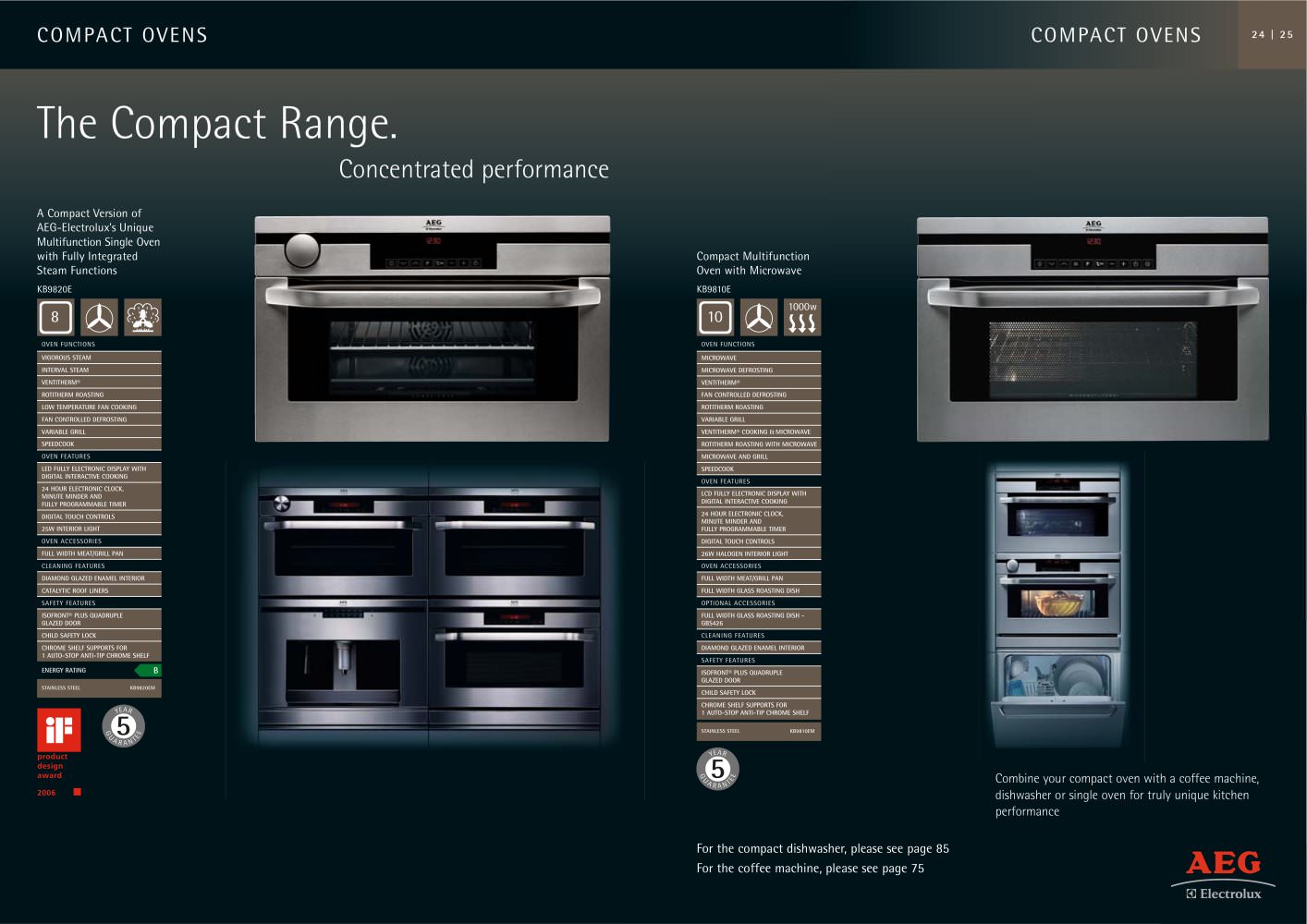Click 'FULL WIDTH GLASS ROASTING DISH – GBS426' row

click(x=759, y=619)
